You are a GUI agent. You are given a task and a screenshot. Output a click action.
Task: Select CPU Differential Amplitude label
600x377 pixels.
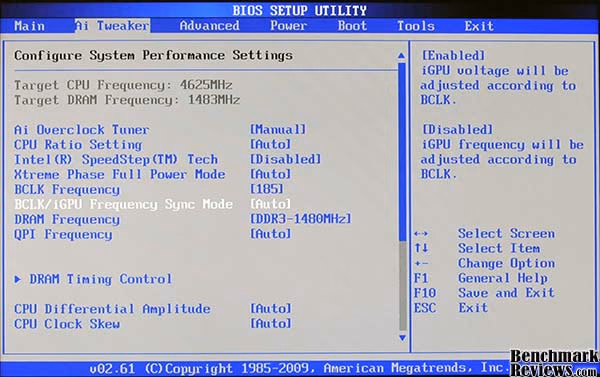click(112, 309)
